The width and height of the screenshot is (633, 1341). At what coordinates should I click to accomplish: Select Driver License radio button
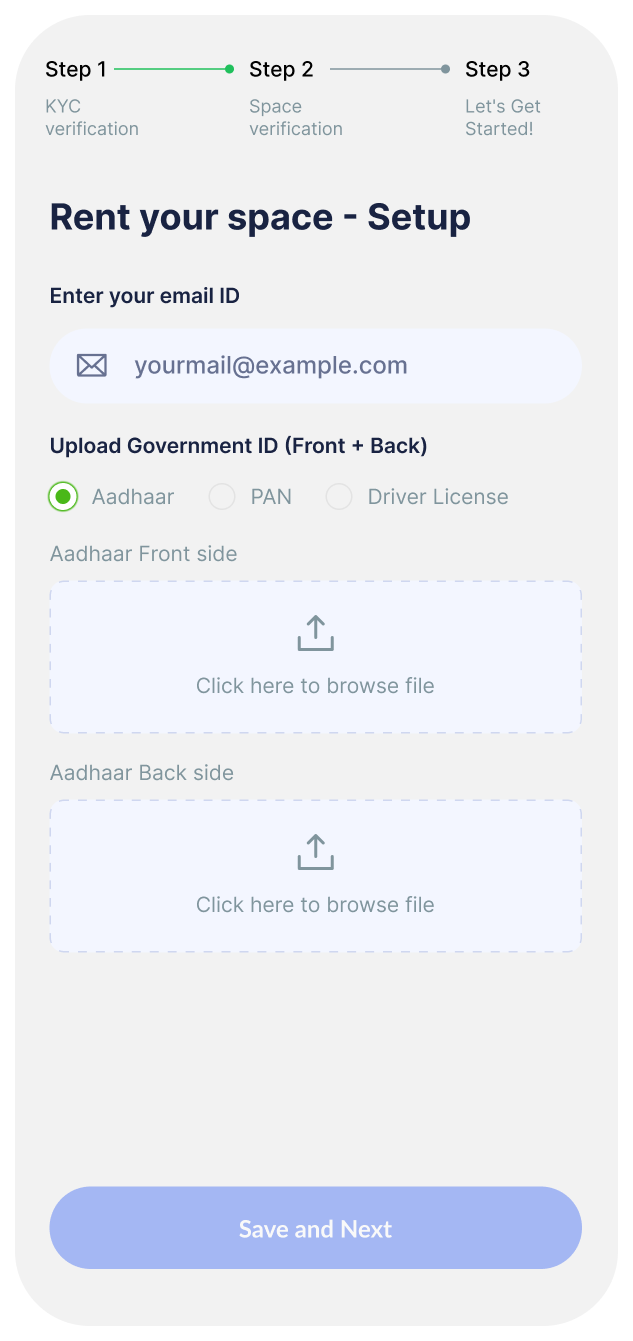(340, 497)
